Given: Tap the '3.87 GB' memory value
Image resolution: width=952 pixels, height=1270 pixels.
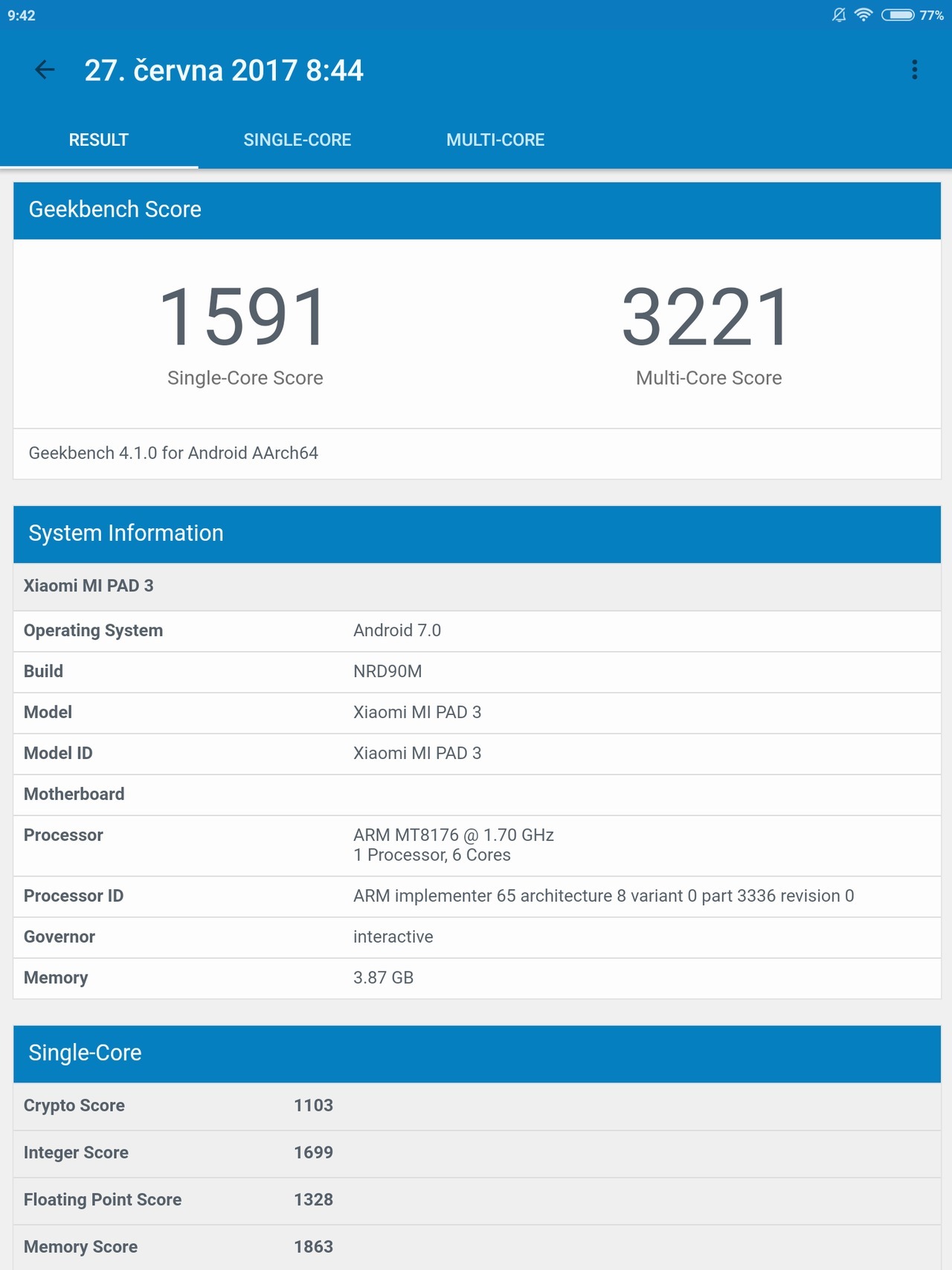Looking at the screenshot, I should tap(384, 978).
